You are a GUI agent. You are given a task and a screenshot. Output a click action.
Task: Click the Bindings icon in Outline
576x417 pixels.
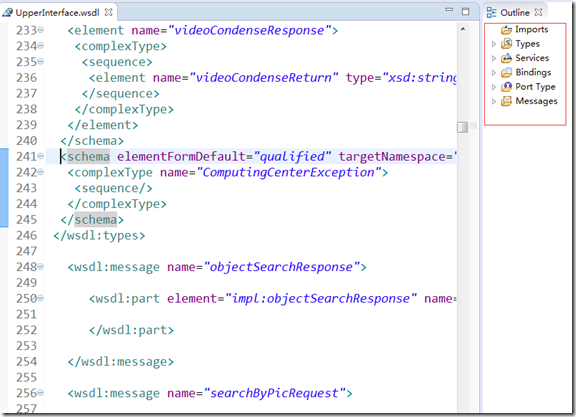pyautogui.click(x=507, y=72)
